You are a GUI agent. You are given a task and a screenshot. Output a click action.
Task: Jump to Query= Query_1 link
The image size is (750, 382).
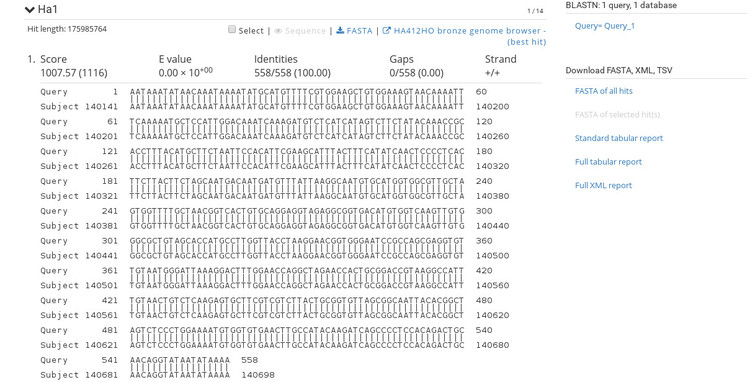[x=605, y=26]
